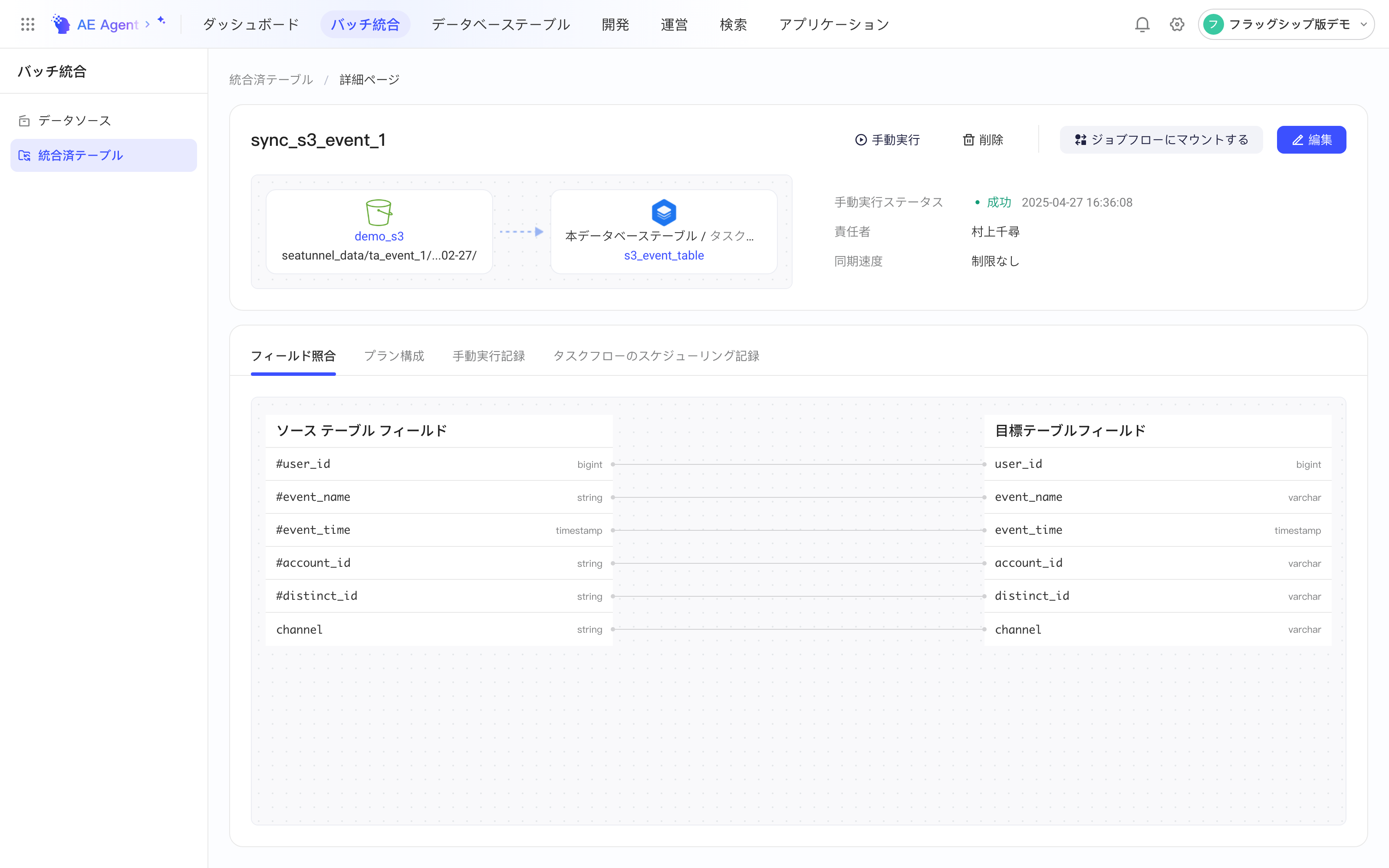Screen dimensions: 1389x868
Task: Switch to the プラン構成 tab
Action: [x=394, y=356]
